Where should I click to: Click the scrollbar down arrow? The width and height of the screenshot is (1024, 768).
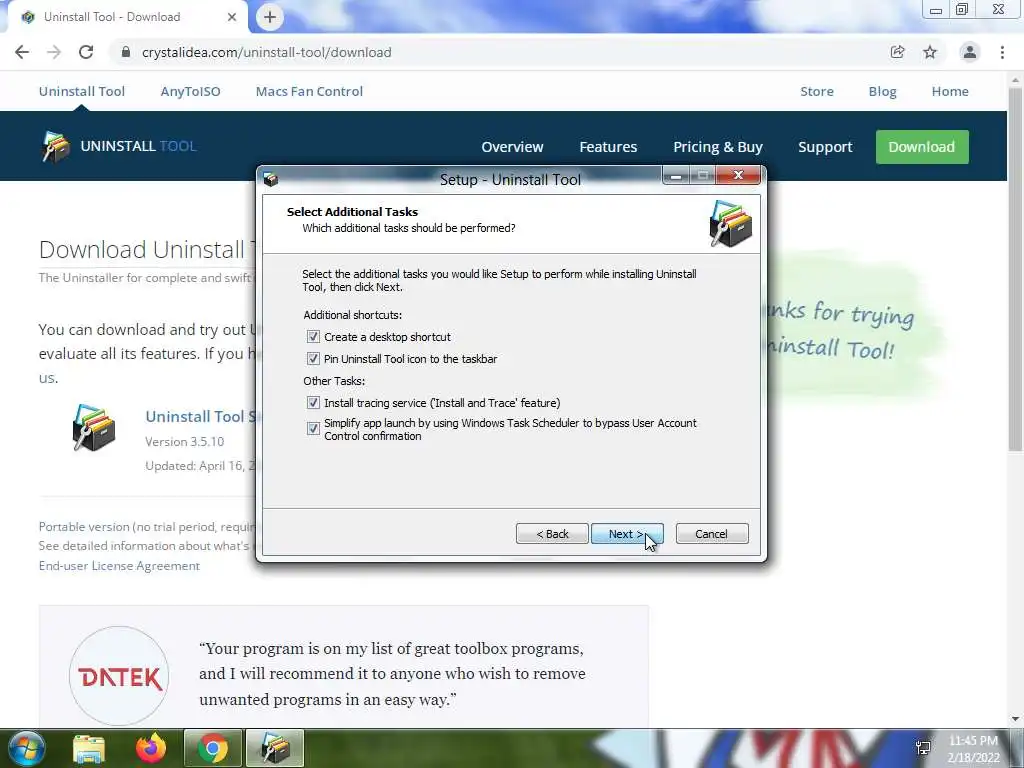coord(1015,719)
